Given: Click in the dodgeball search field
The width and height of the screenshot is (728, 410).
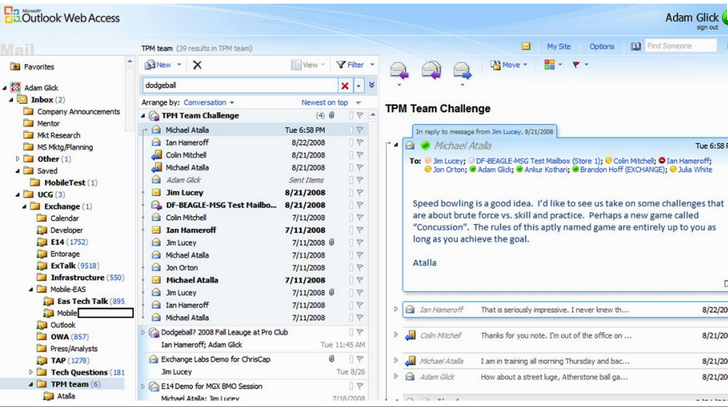Looking at the screenshot, I should pyautogui.click(x=240, y=85).
